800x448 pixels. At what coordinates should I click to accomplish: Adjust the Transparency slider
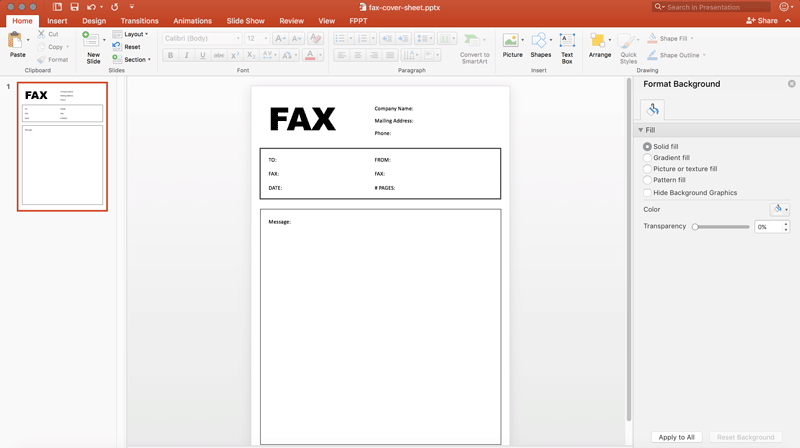pos(696,227)
